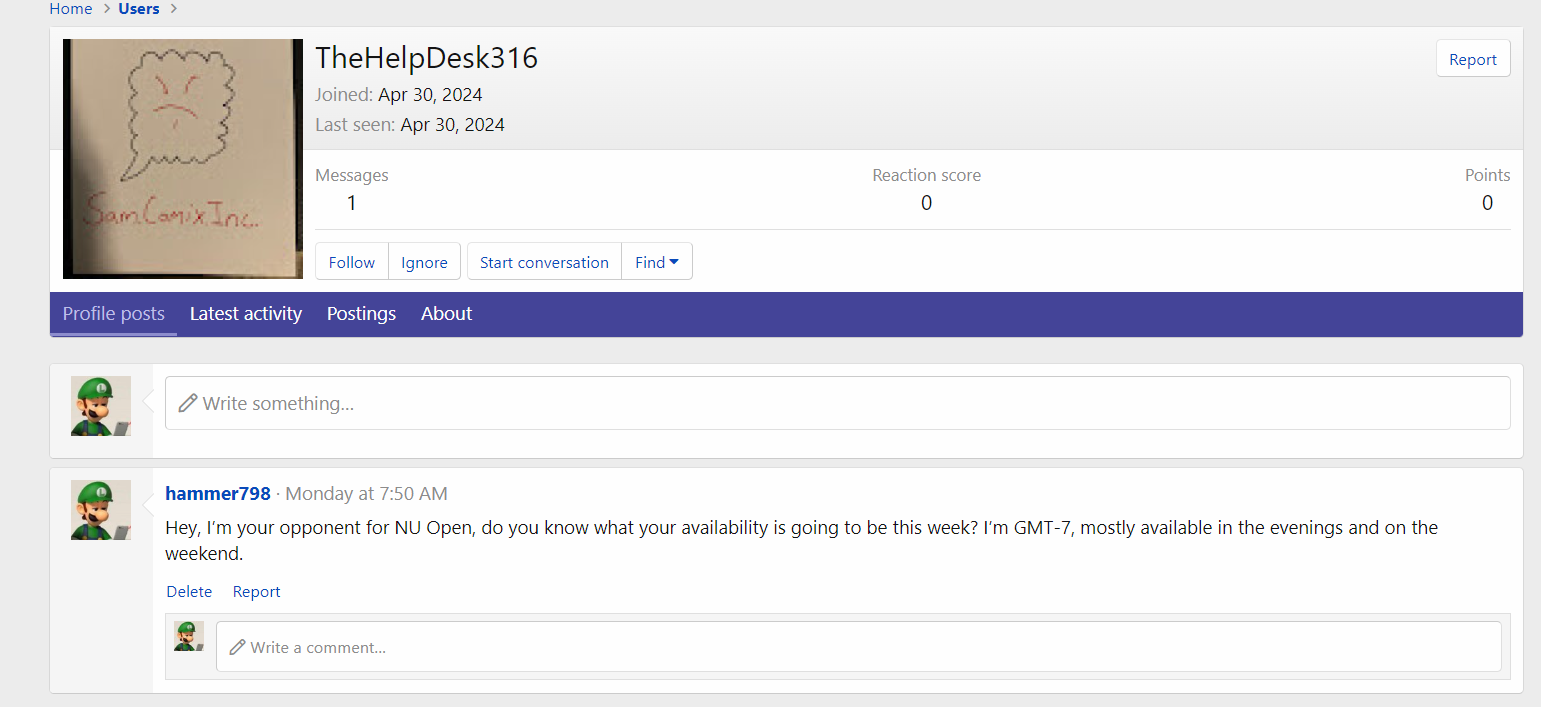Click pencil icon in Write something field

[x=187, y=403]
